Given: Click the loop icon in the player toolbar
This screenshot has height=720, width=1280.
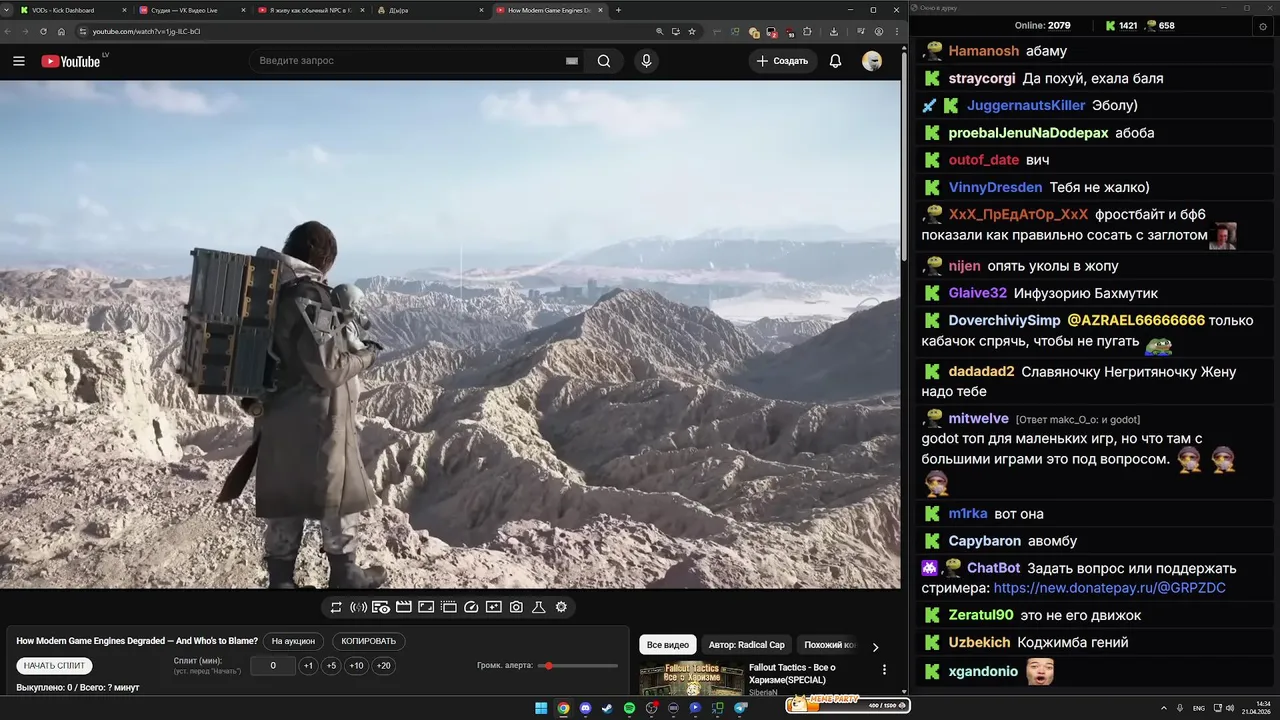Looking at the screenshot, I should tap(336, 607).
